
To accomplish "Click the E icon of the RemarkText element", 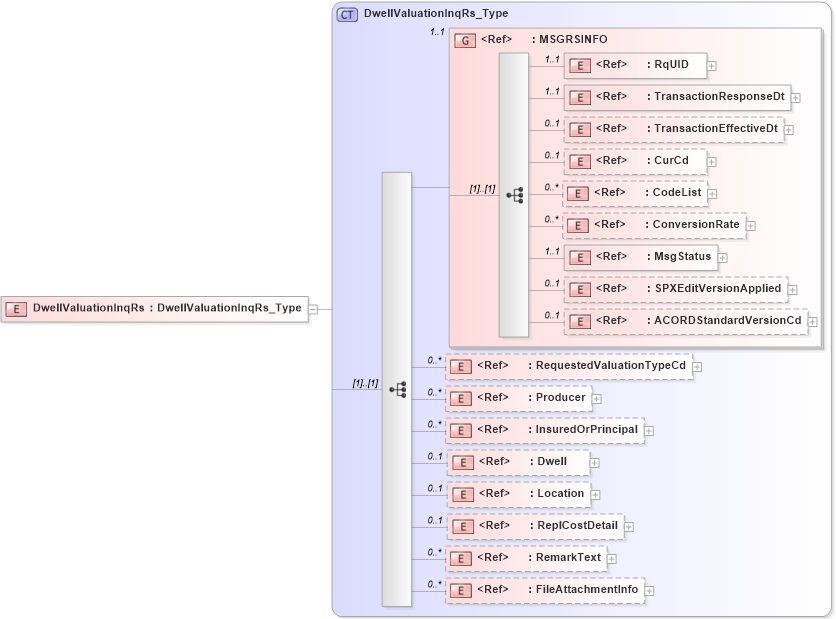I will [462, 558].
